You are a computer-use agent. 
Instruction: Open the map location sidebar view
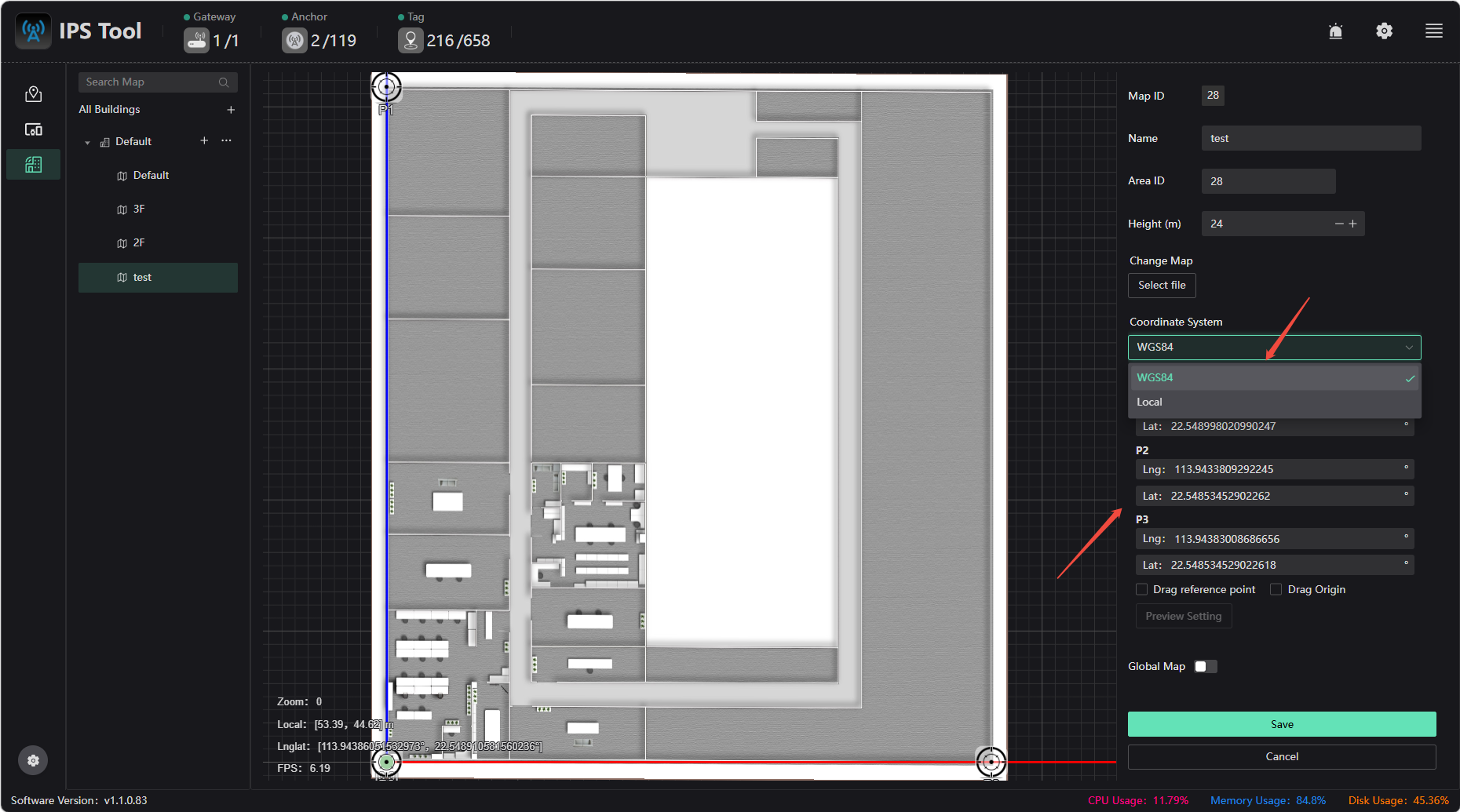coord(34,94)
